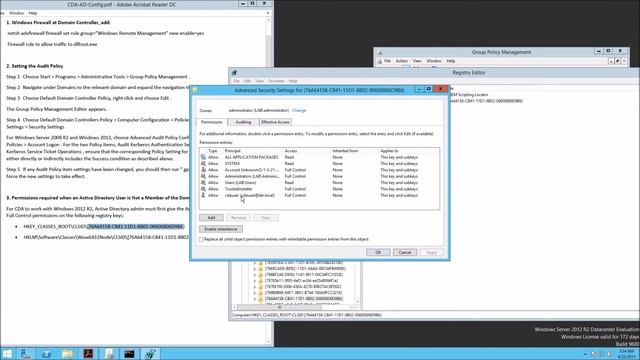Open Server Manager from the taskbar
Screen dimensions: 640x360
click(x=26, y=354)
